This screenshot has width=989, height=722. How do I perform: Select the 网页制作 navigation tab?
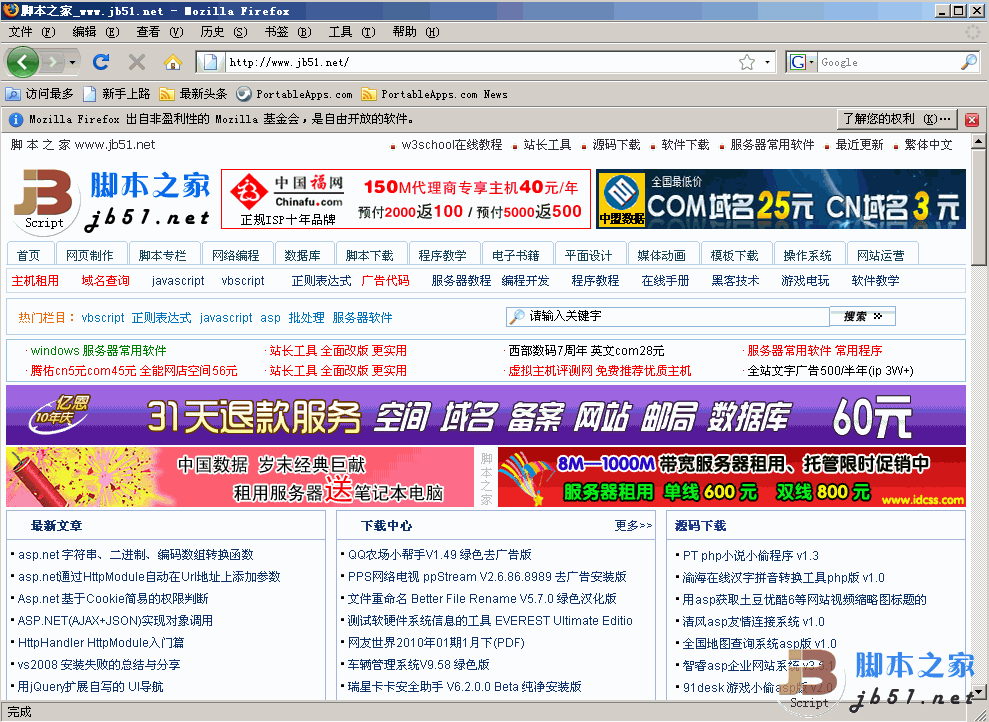point(90,255)
